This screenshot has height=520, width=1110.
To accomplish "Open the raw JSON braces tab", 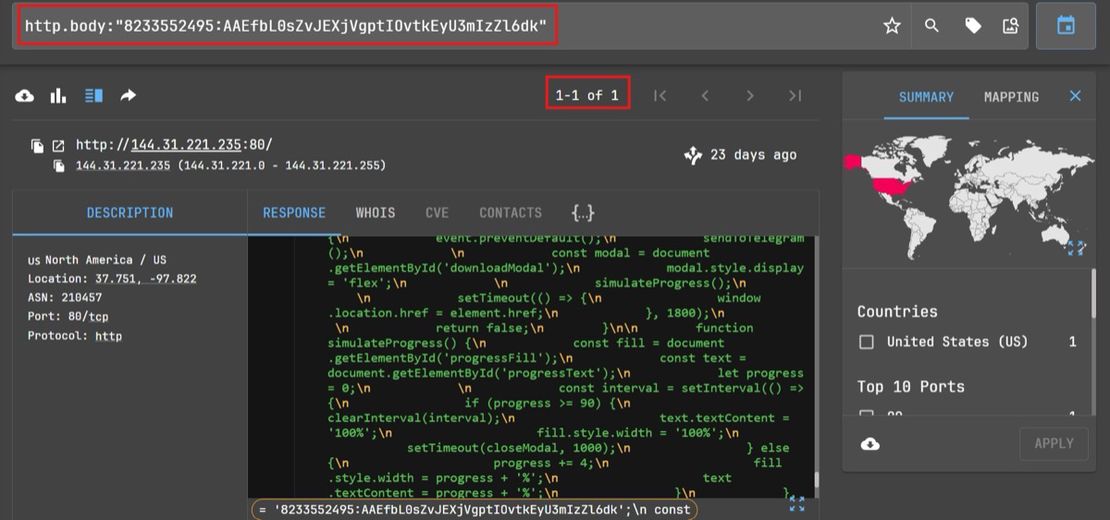I will click(x=583, y=212).
